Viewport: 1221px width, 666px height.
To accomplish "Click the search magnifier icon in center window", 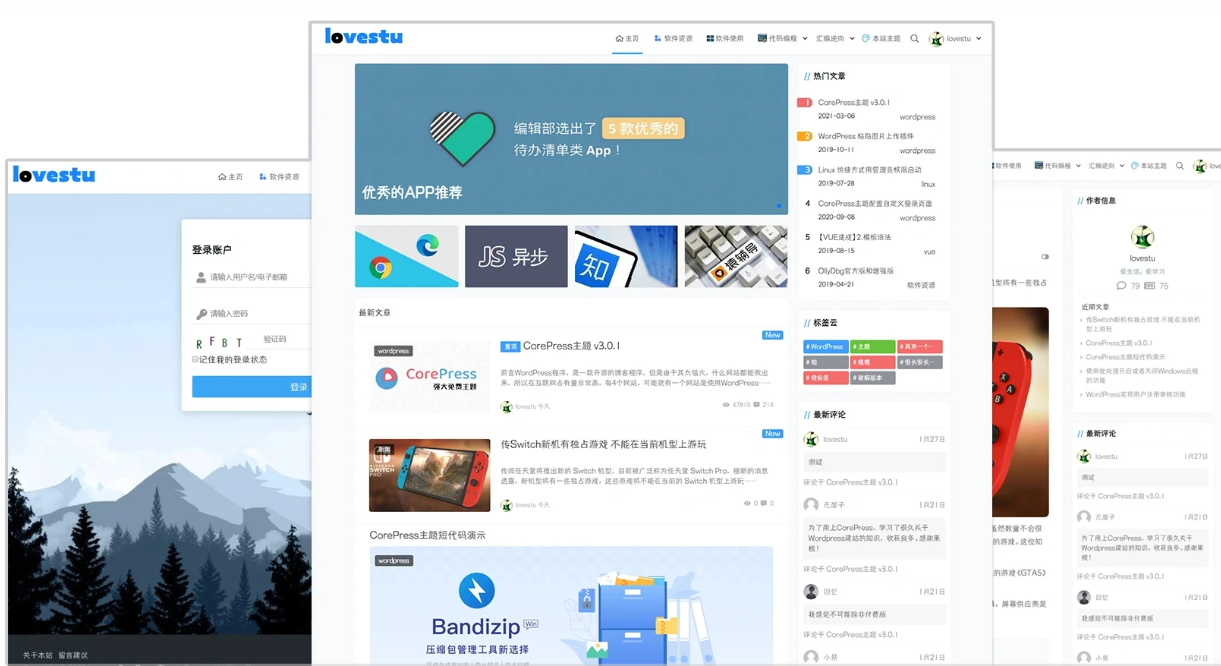I will (914, 38).
